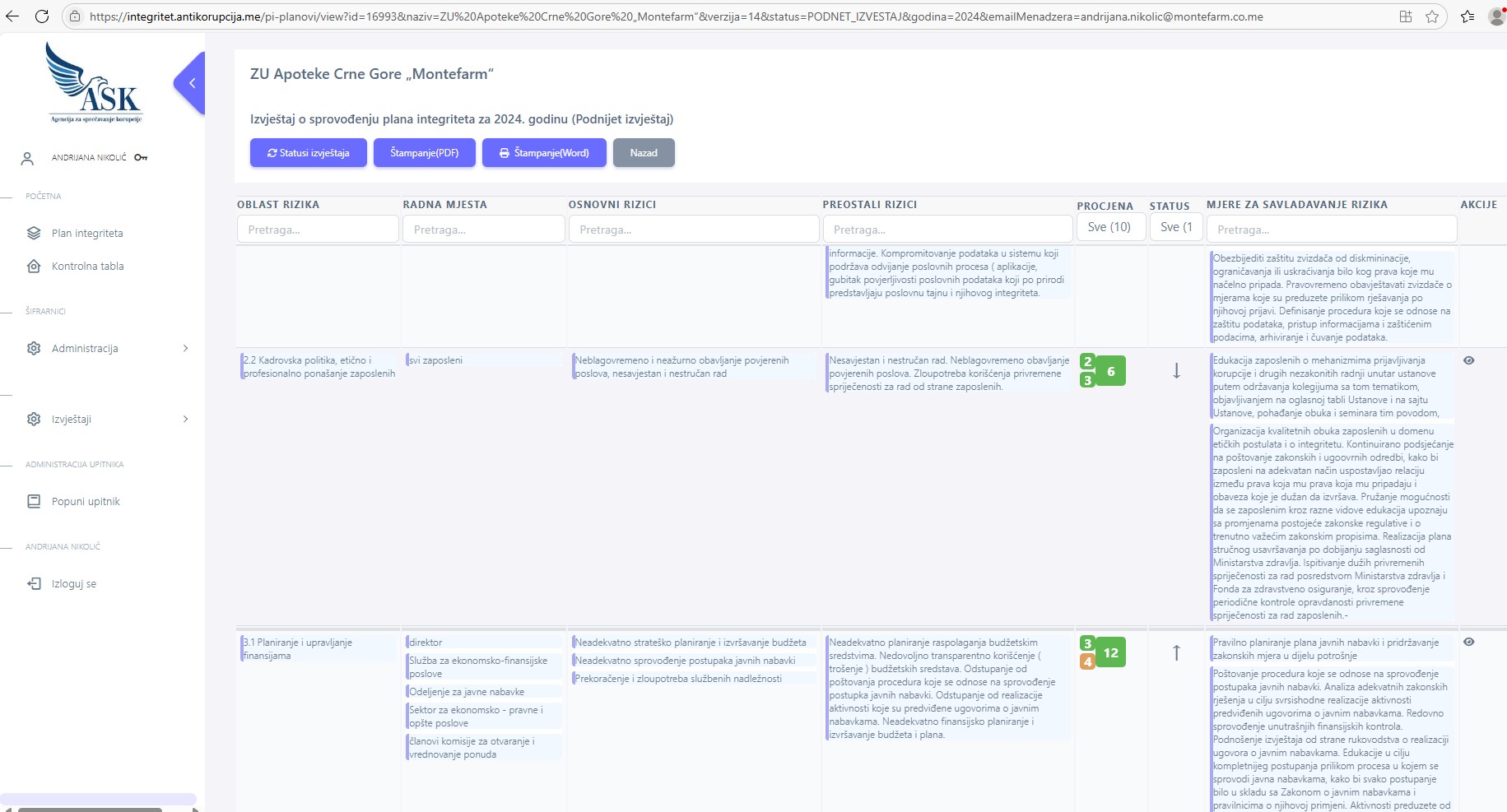Go back with the browser back arrow
The image size is (1507, 812).
tap(12, 16)
